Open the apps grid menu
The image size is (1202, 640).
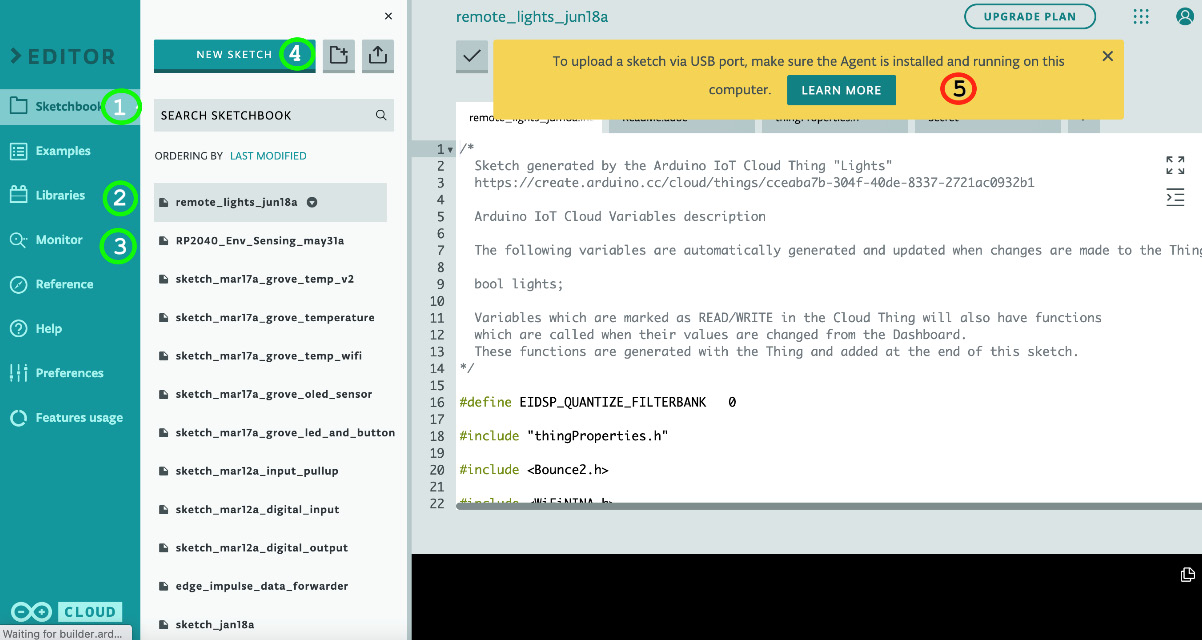(x=1141, y=16)
